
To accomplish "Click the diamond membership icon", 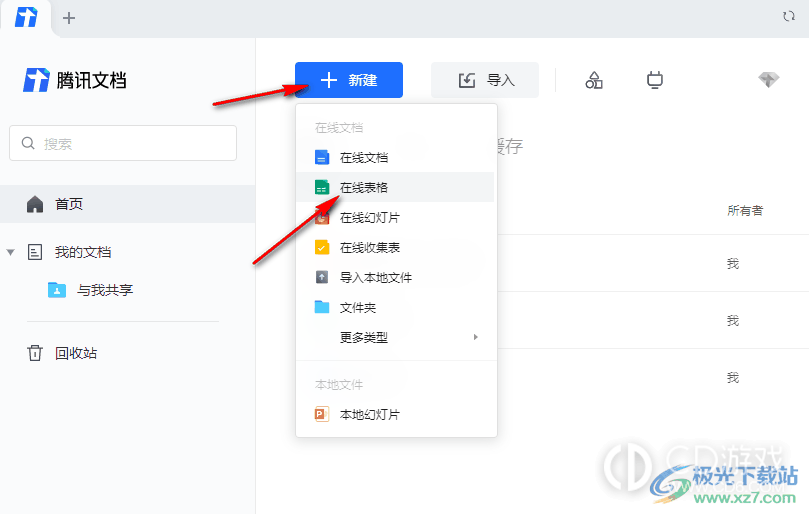I will click(x=768, y=79).
